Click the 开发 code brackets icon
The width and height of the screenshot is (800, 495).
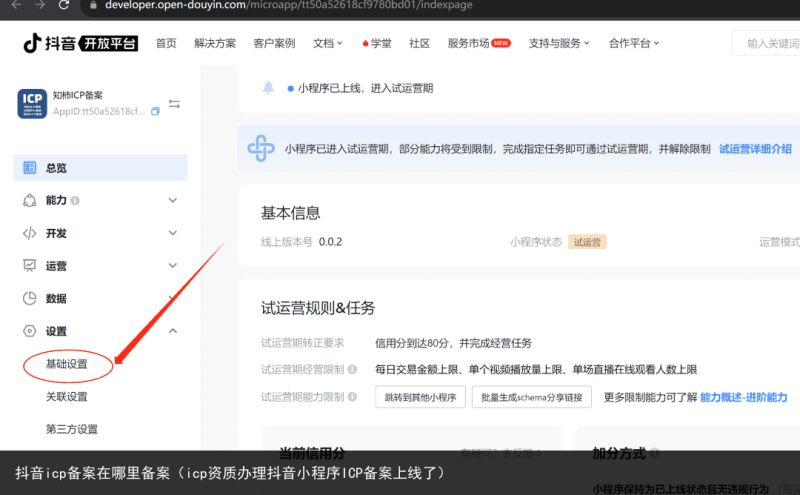point(30,233)
